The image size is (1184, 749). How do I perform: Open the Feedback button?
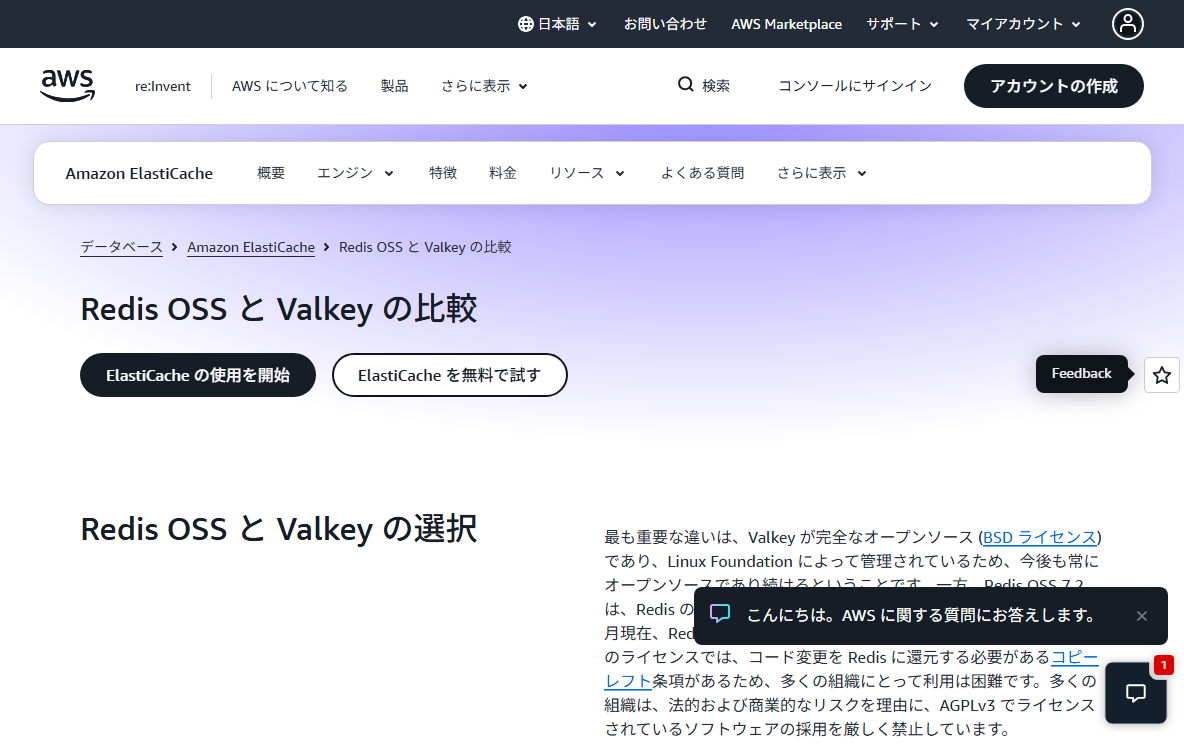[1081, 374]
